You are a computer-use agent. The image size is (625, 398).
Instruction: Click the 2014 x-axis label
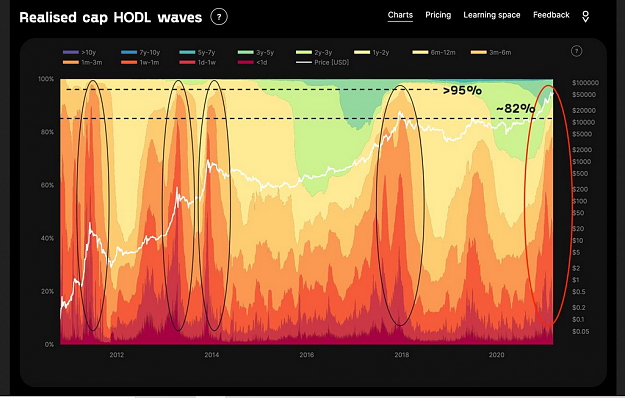212,355
